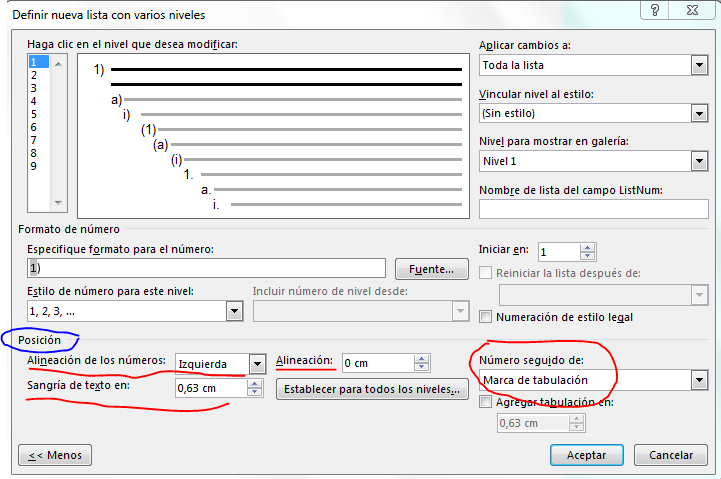
Task: Collapse dialog with Menos button
Action: click(x=55, y=455)
